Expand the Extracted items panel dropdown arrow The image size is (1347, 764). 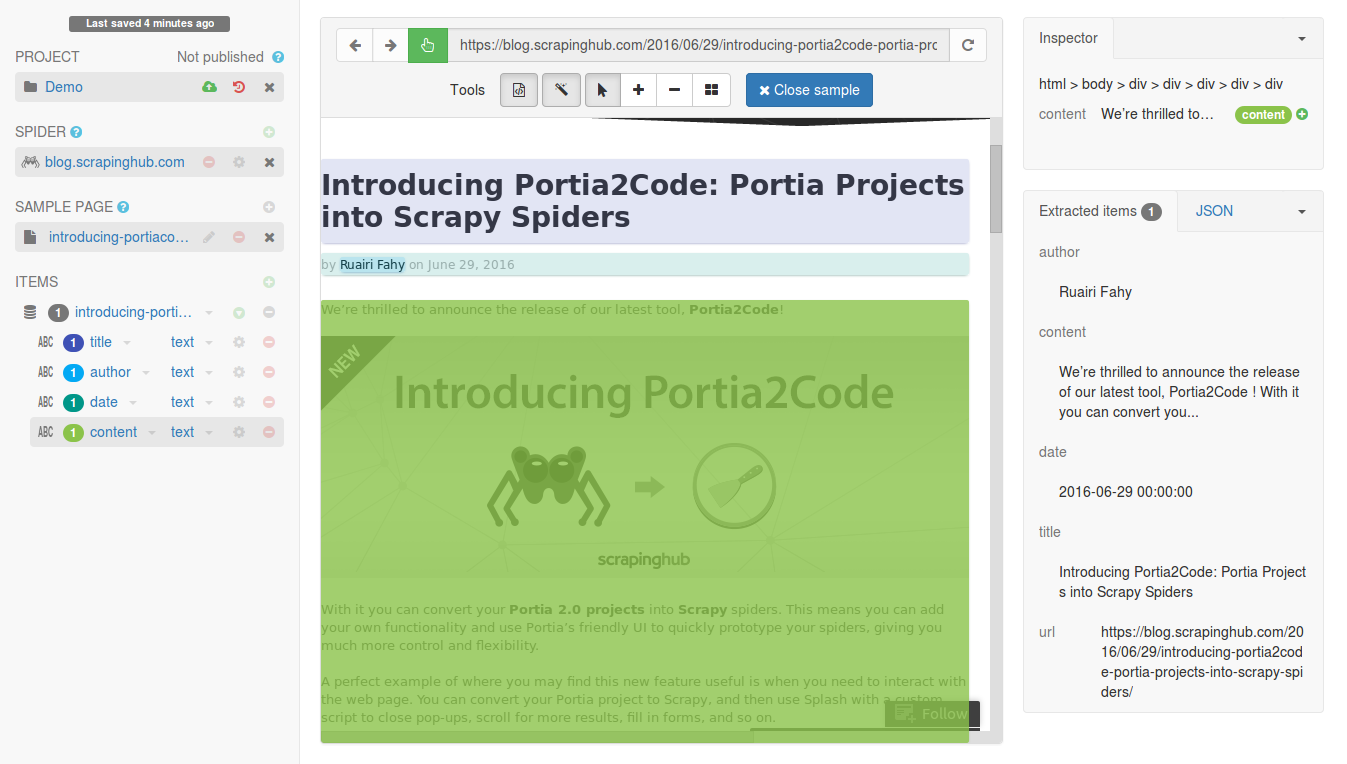[x=1301, y=212]
